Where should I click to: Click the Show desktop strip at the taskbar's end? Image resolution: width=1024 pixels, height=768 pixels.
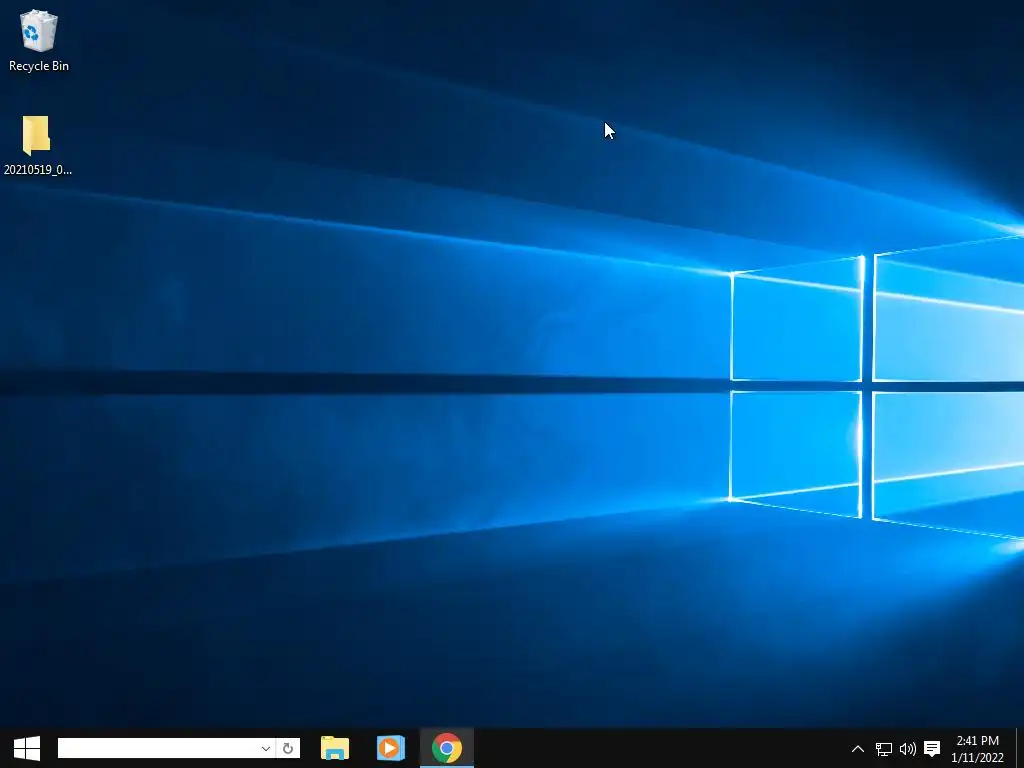click(1019, 748)
